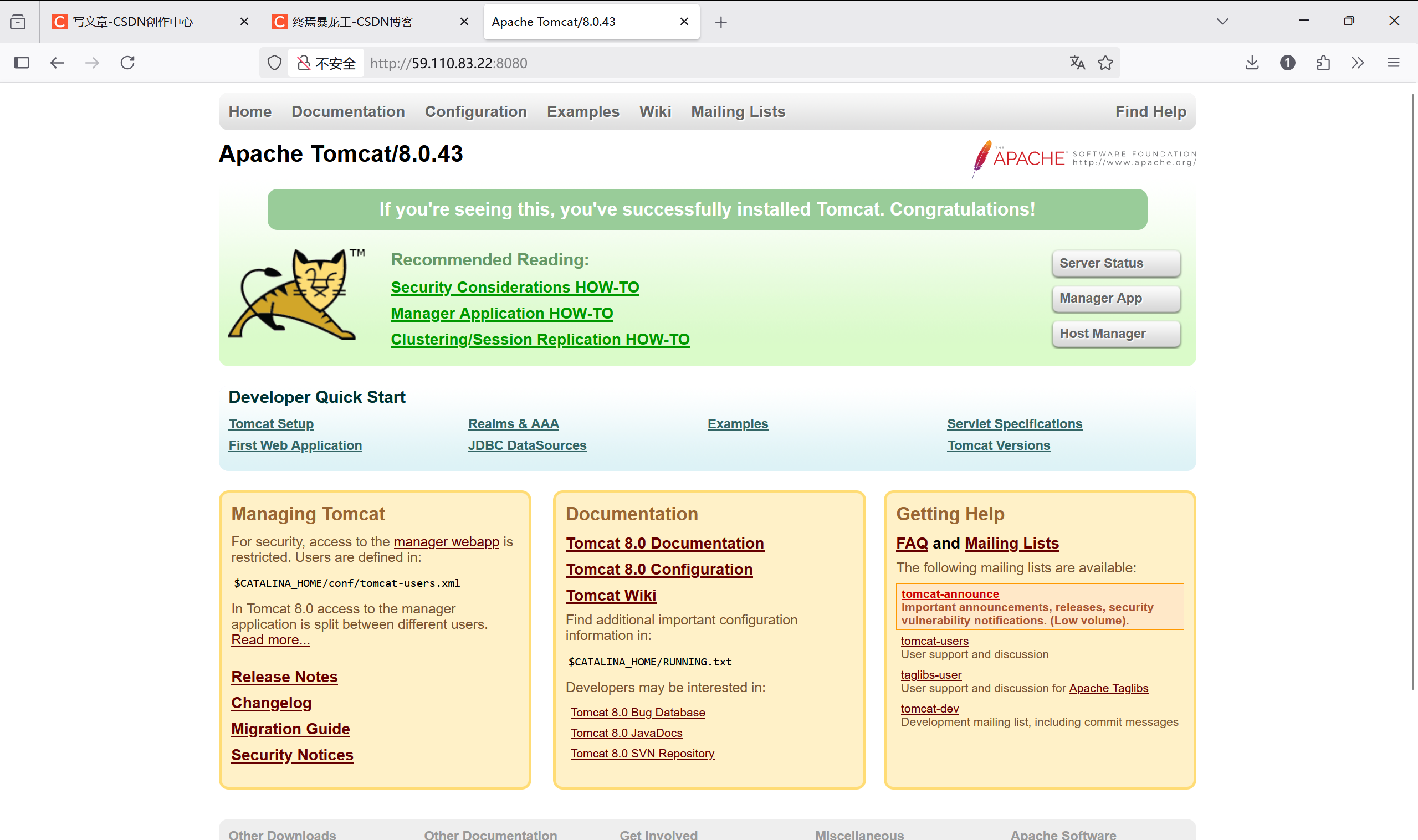Viewport: 1418px width, 840px height.
Task: Open Home in the navigation bar
Action: coord(250,111)
